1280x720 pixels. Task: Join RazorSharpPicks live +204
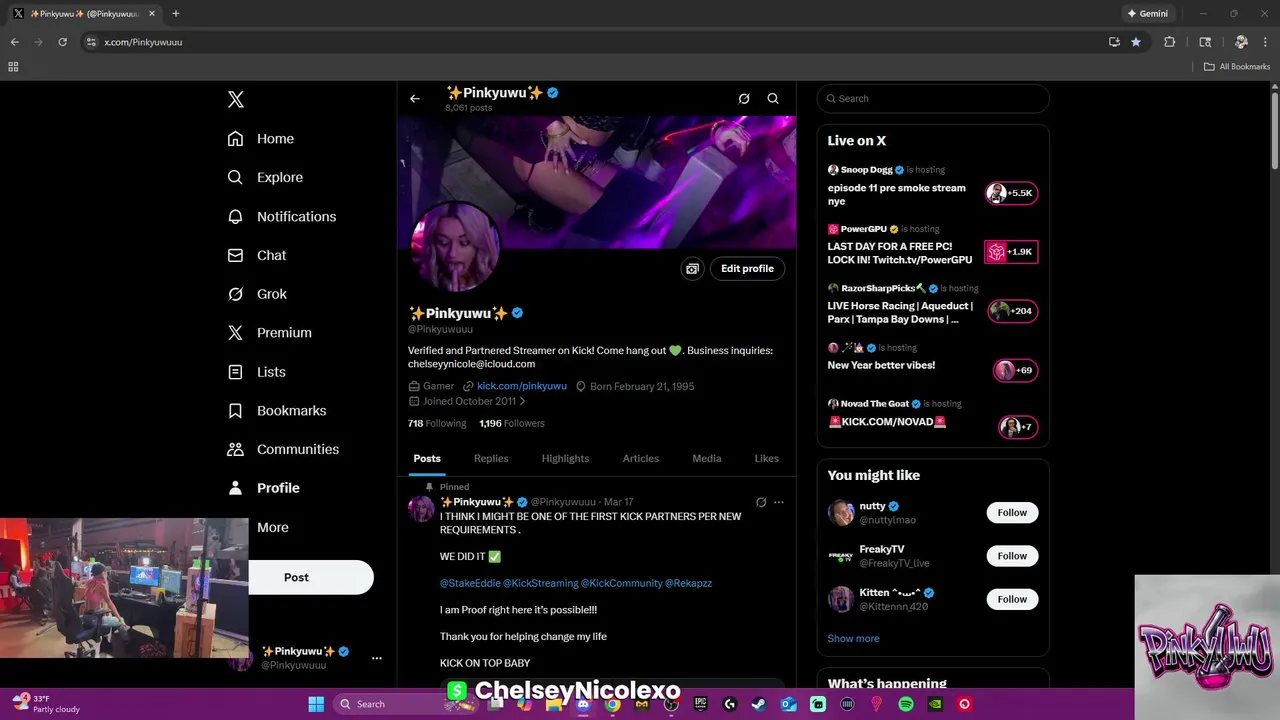pyautogui.click(x=1012, y=311)
